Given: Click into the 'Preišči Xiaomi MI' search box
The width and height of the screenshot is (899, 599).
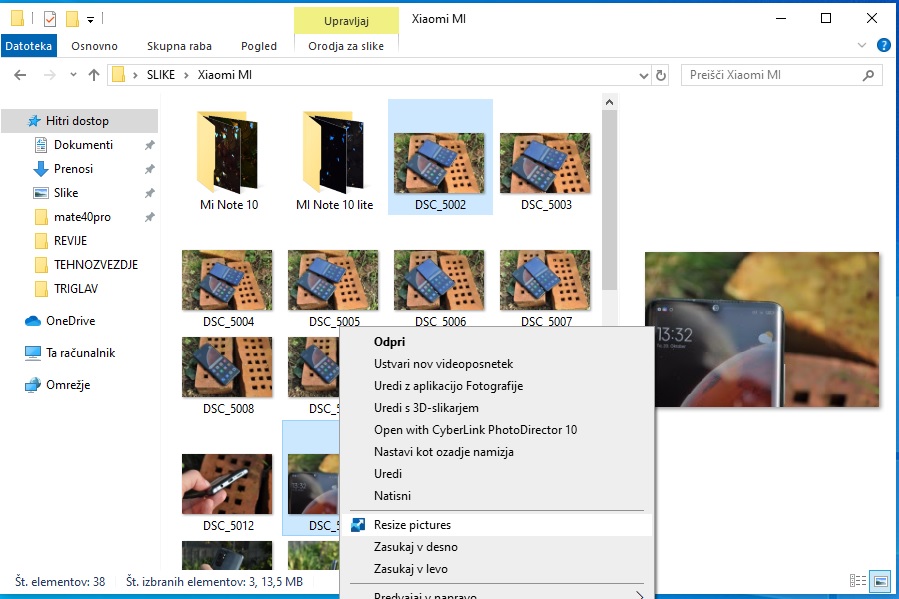Looking at the screenshot, I should (x=770, y=75).
